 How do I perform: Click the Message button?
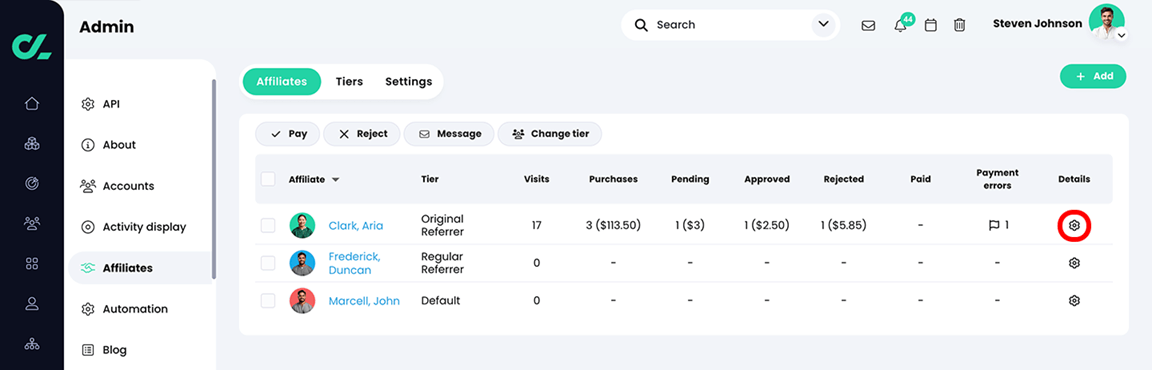(x=449, y=134)
